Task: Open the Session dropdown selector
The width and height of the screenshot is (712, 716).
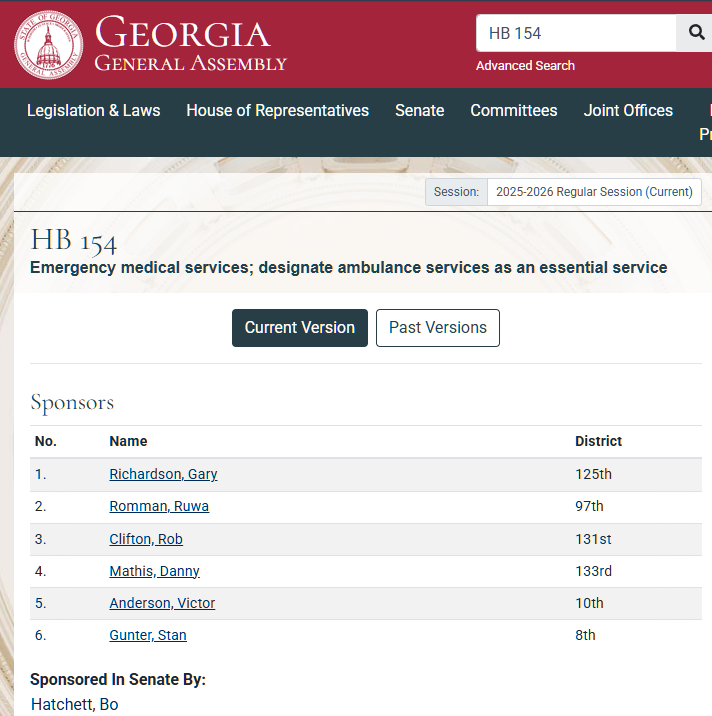Action: 594,192
